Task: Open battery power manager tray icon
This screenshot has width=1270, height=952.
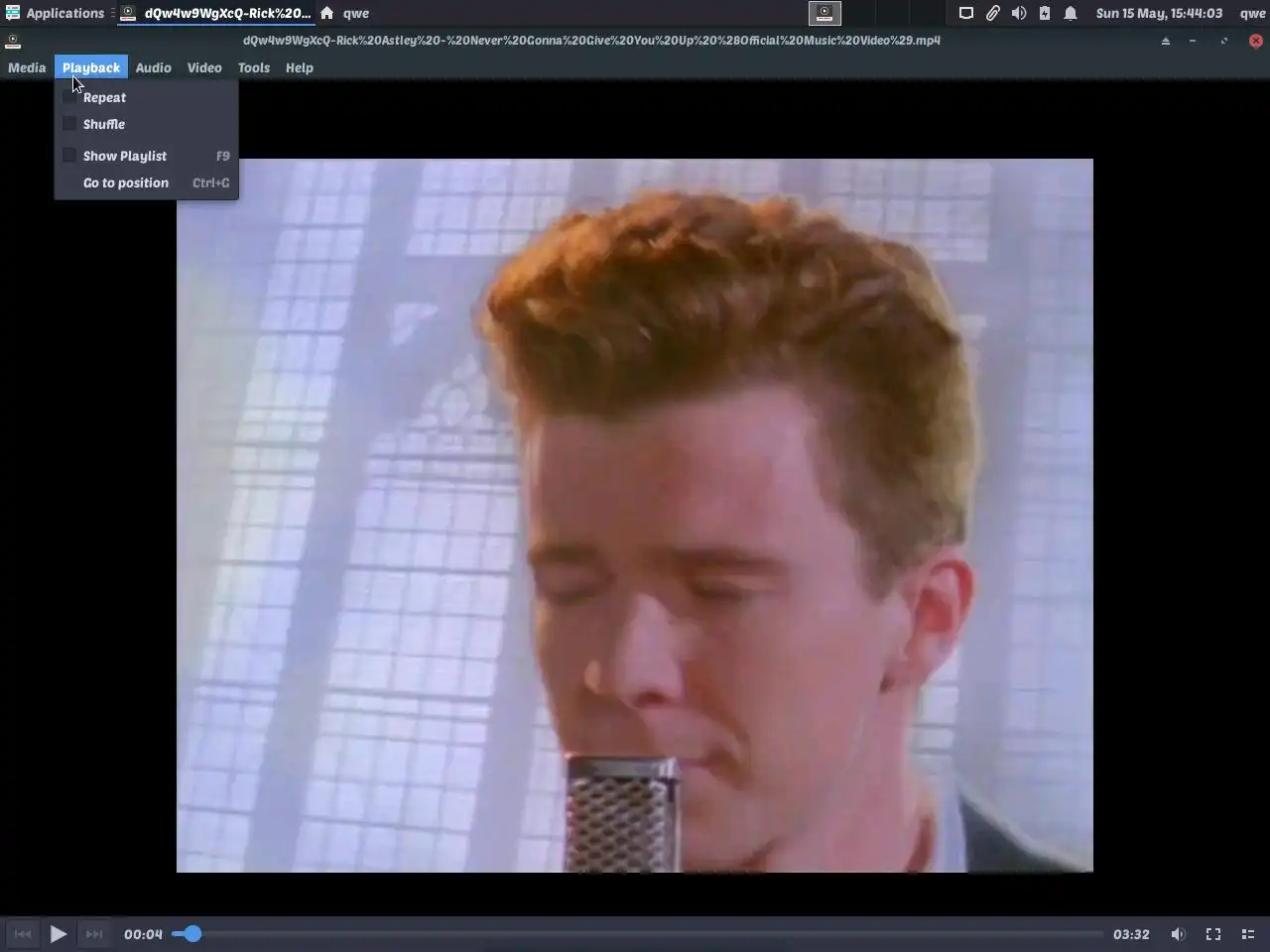Action: point(1045,13)
